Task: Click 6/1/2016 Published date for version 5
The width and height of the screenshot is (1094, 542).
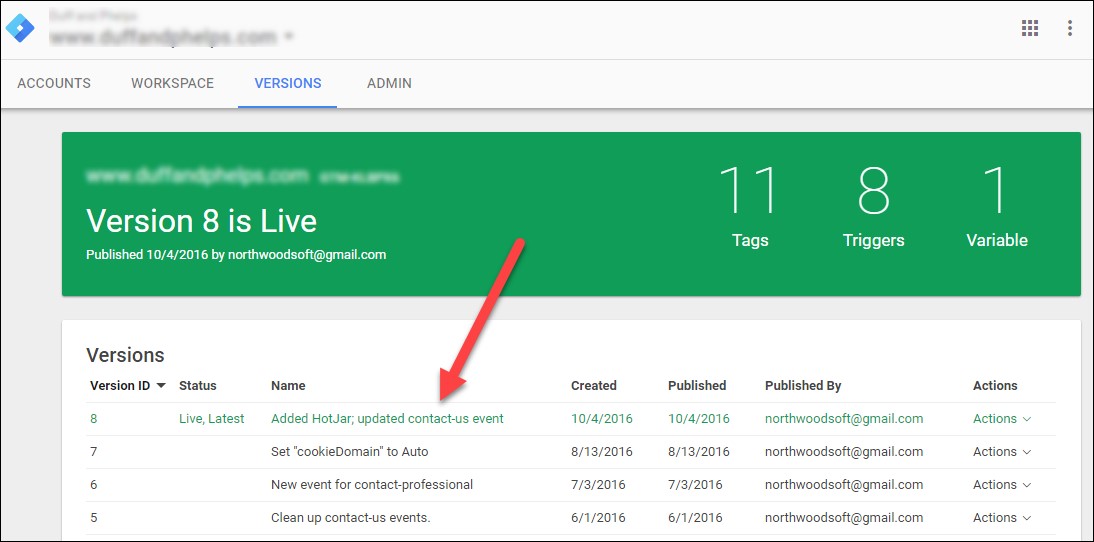Action: [695, 518]
